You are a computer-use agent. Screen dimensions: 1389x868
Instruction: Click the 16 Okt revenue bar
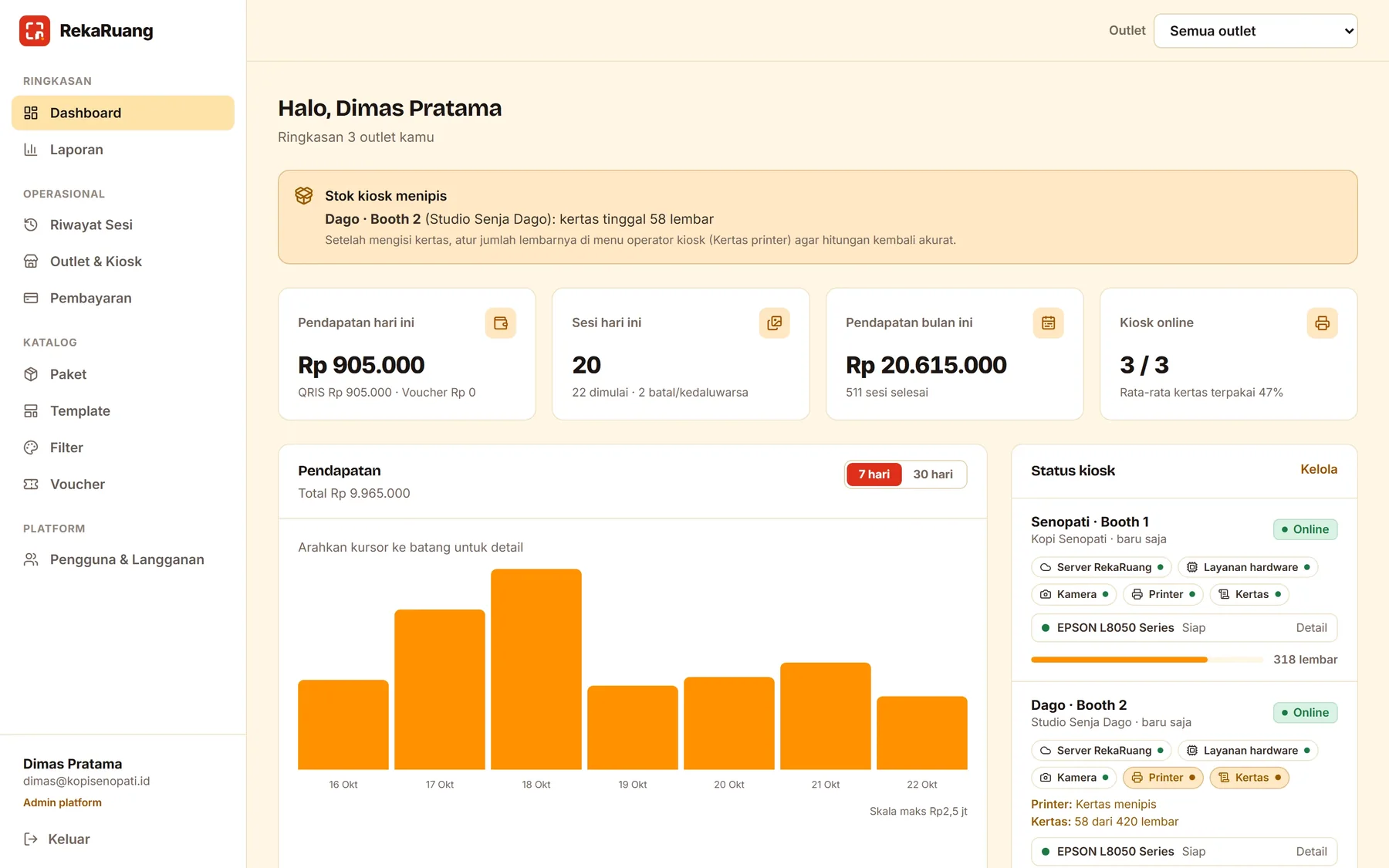tap(343, 724)
